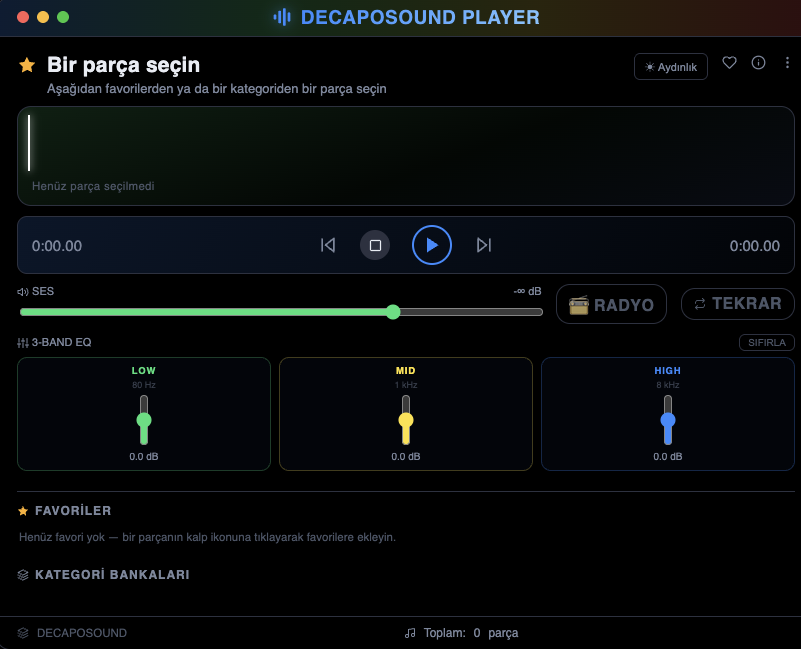Toggle TEKRAR repeat mode
The height and width of the screenshot is (649, 801).
coord(738,304)
